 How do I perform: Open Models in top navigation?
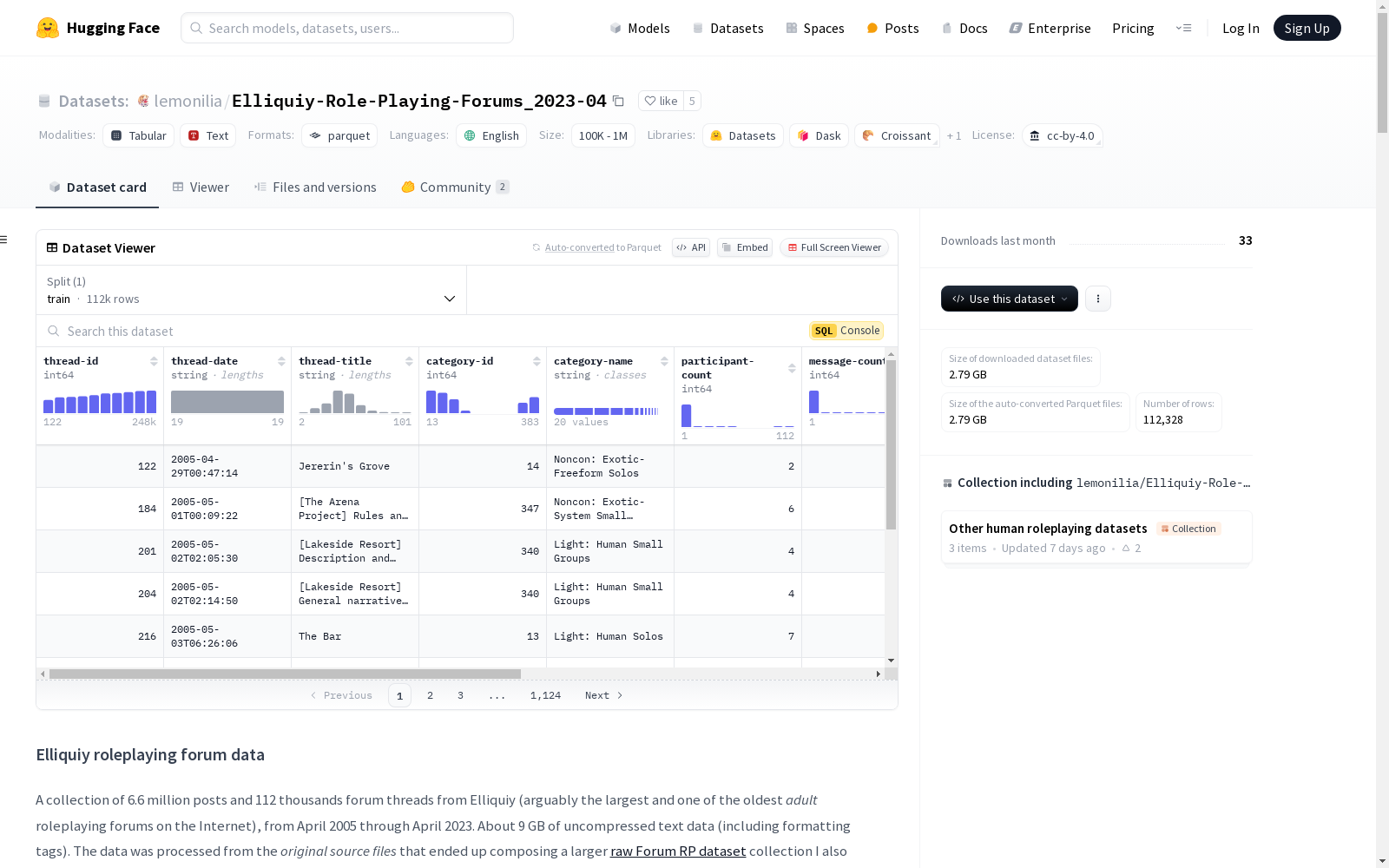[x=640, y=28]
